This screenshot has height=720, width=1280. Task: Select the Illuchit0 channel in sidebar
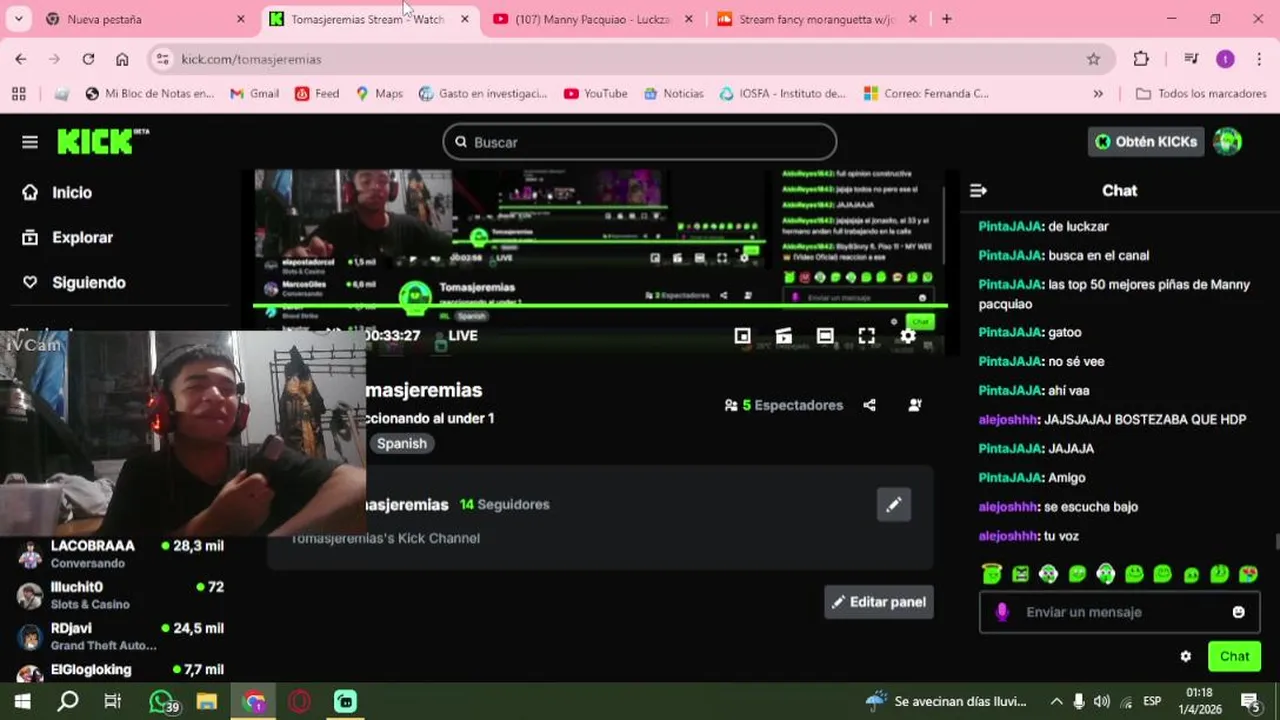click(120, 595)
